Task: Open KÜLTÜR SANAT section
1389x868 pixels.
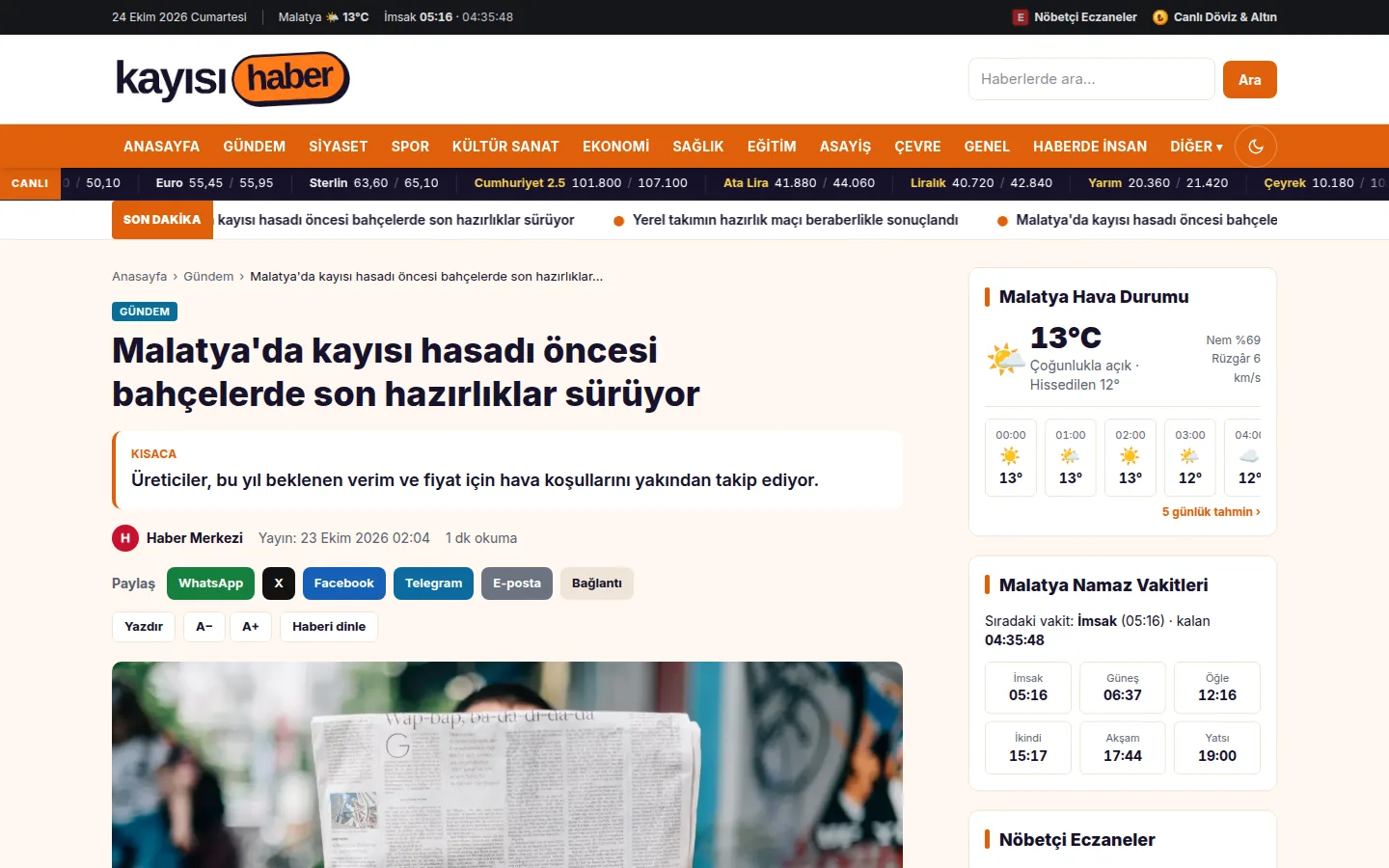Action: pos(505,147)
